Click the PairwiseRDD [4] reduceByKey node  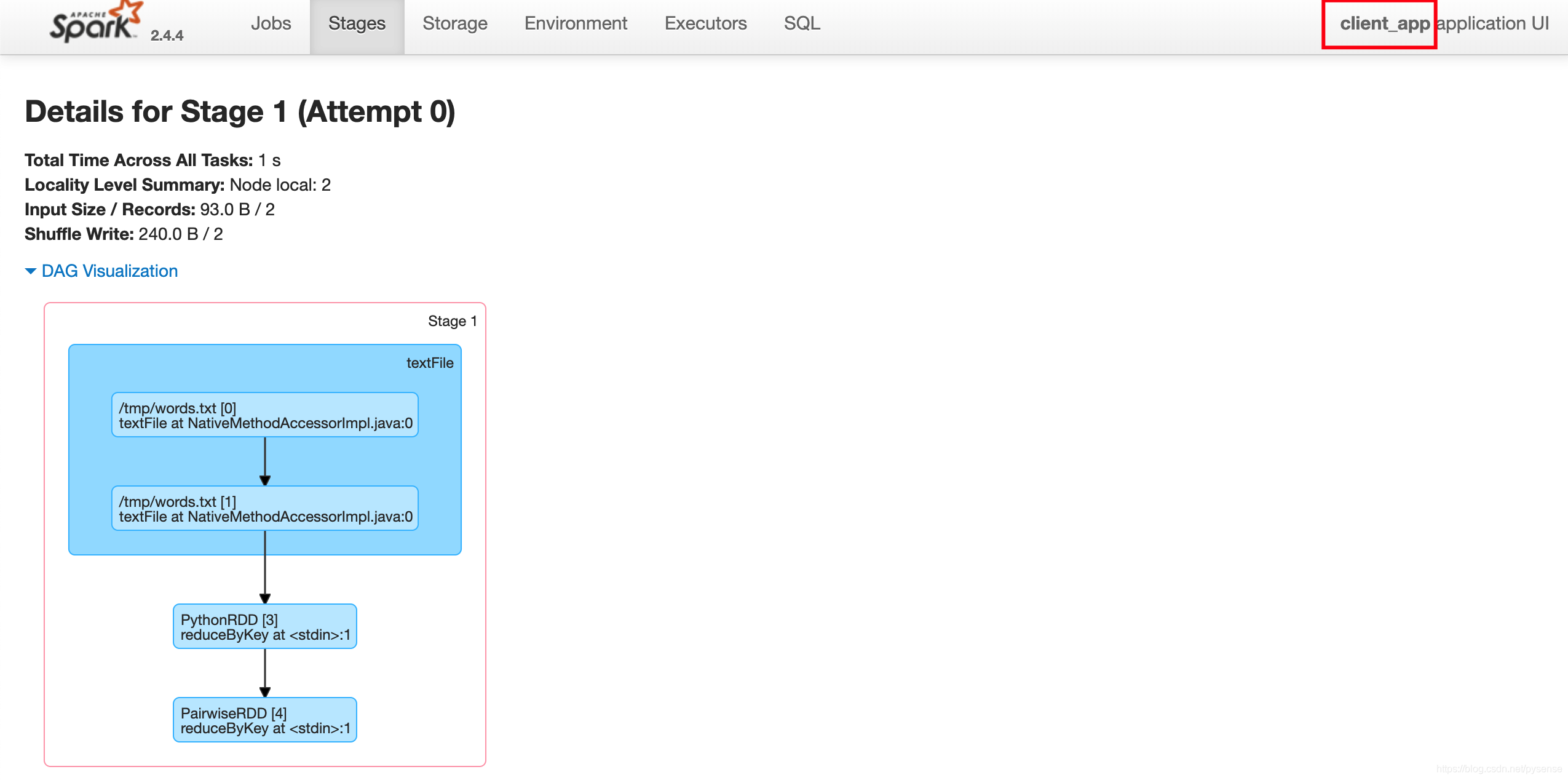(265, 720)
